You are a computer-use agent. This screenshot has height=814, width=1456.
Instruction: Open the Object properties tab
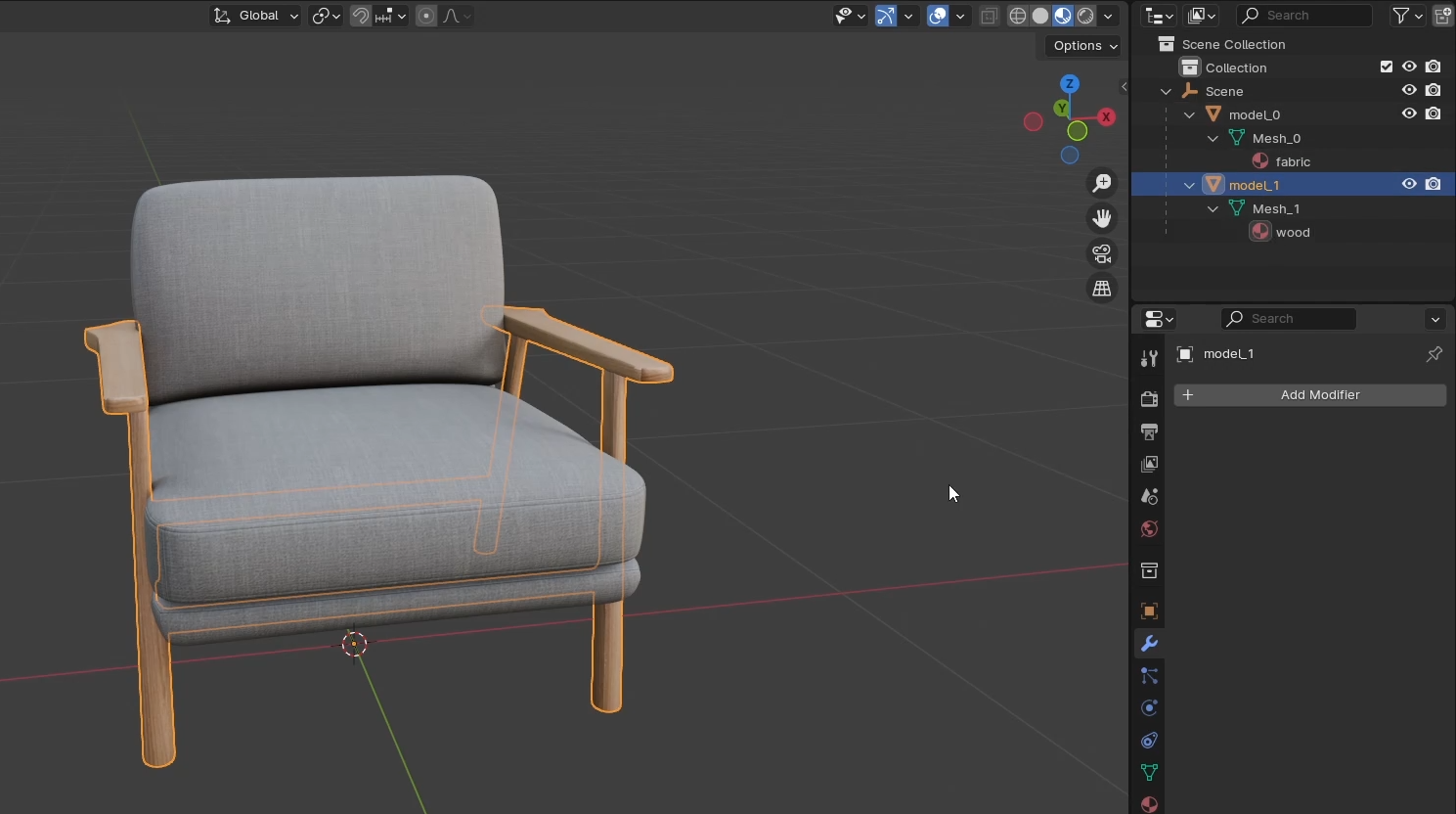point(1149,611)
